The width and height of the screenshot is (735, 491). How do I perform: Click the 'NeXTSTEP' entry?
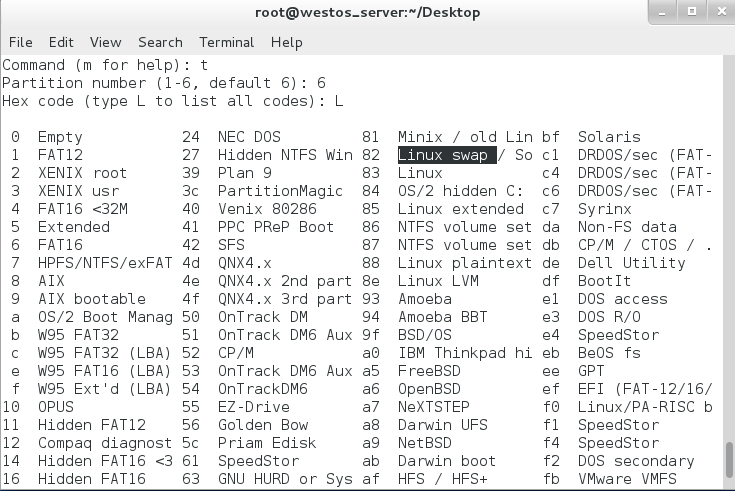point(434,407)
